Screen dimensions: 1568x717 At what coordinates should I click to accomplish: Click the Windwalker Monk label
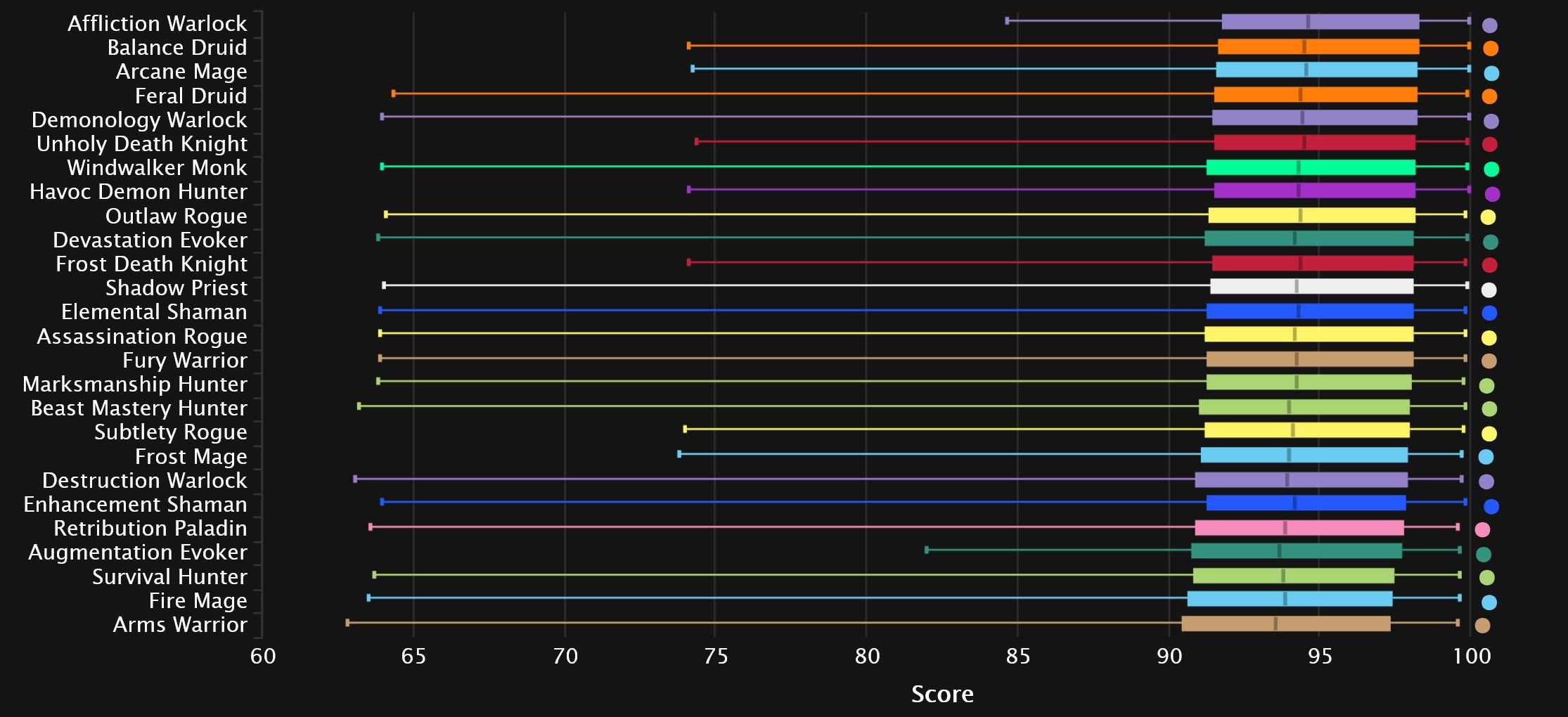point(157,167)
